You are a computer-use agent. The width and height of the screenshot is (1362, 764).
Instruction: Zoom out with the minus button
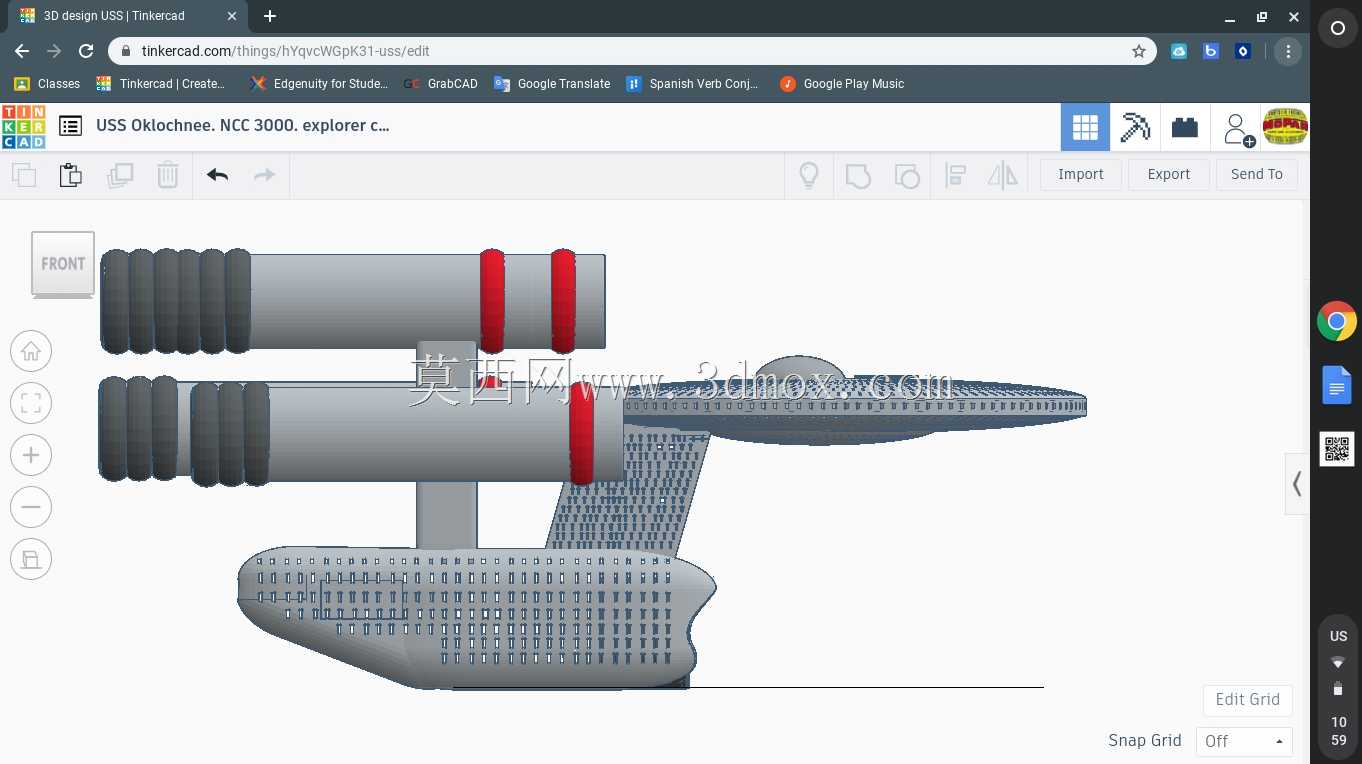(31, 507)
